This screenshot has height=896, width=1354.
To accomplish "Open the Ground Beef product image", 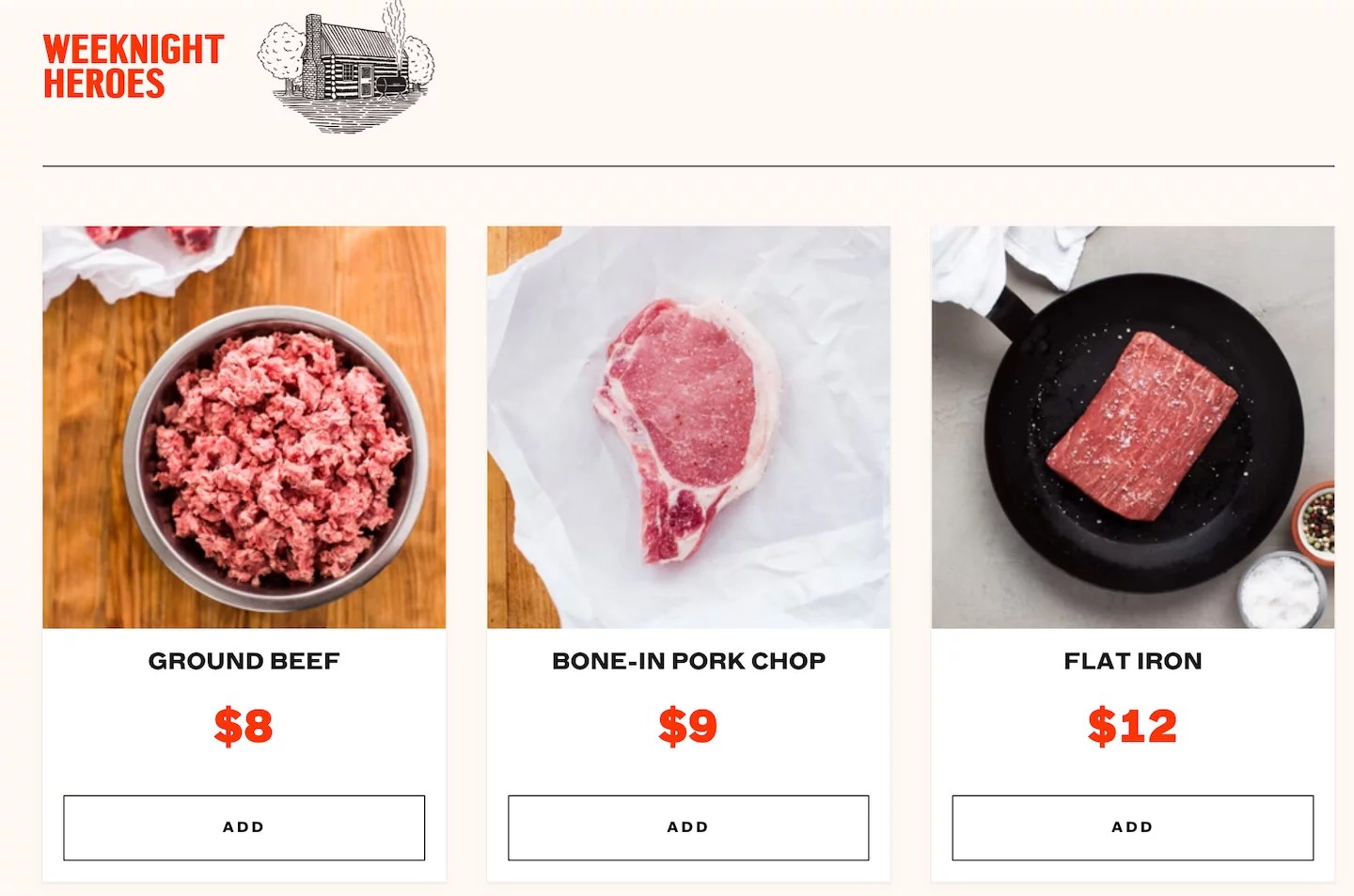I will pyautogui.click(x=244, y=425).
